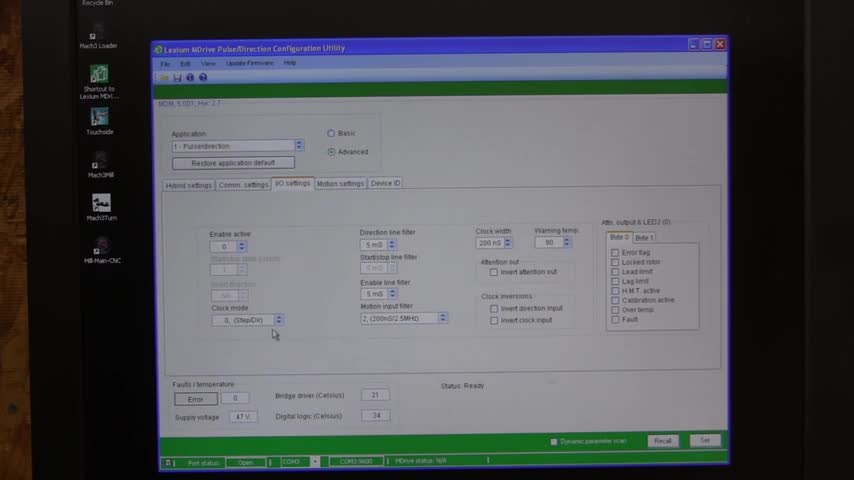Image resolution: width=854 pixels, height=480 pixels.
Task: Select the Basic radio button
Action: (x=331, y=133)
